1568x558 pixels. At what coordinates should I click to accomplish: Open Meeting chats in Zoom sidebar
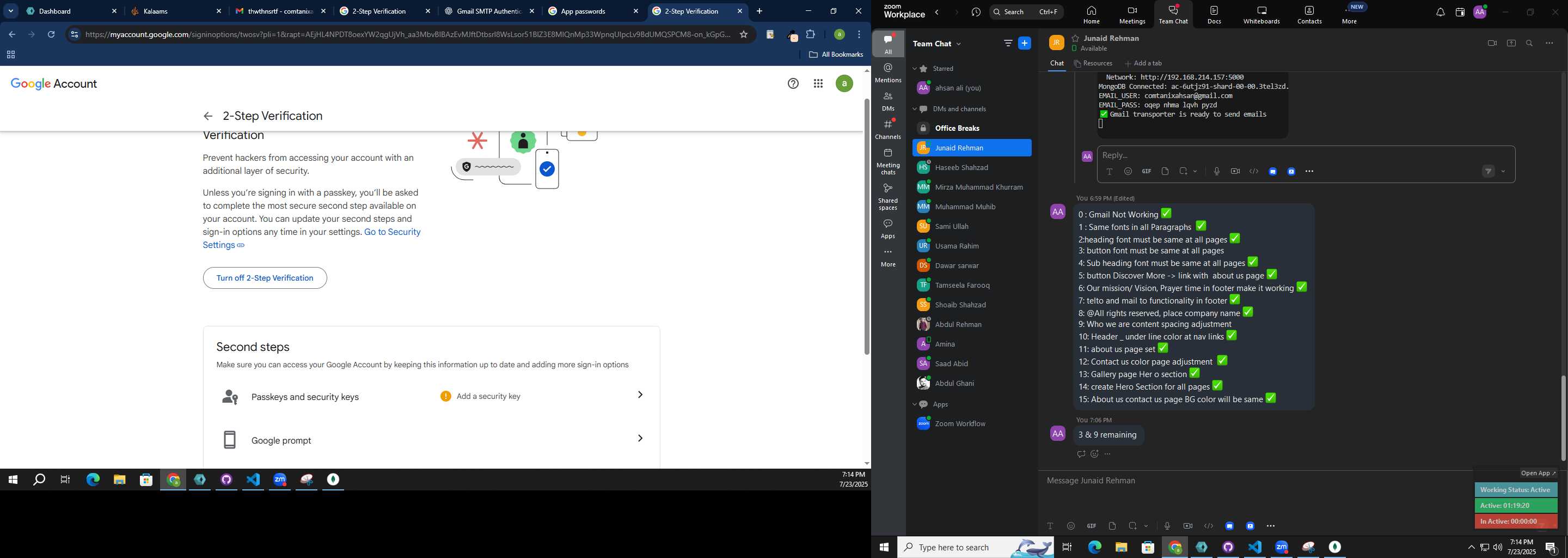888,162
